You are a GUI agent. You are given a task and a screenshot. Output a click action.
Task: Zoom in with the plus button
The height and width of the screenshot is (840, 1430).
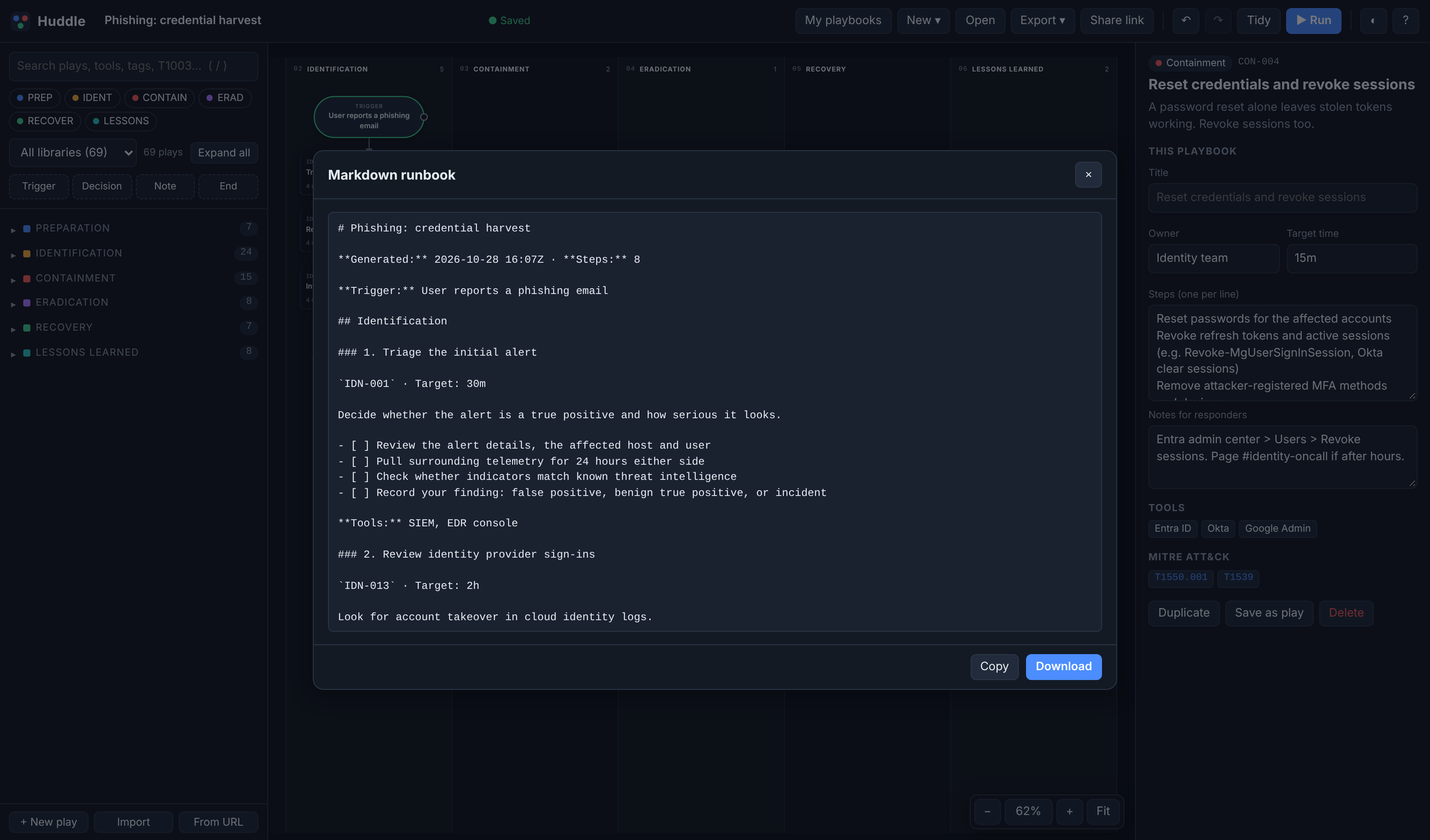tap(1070, 811)
